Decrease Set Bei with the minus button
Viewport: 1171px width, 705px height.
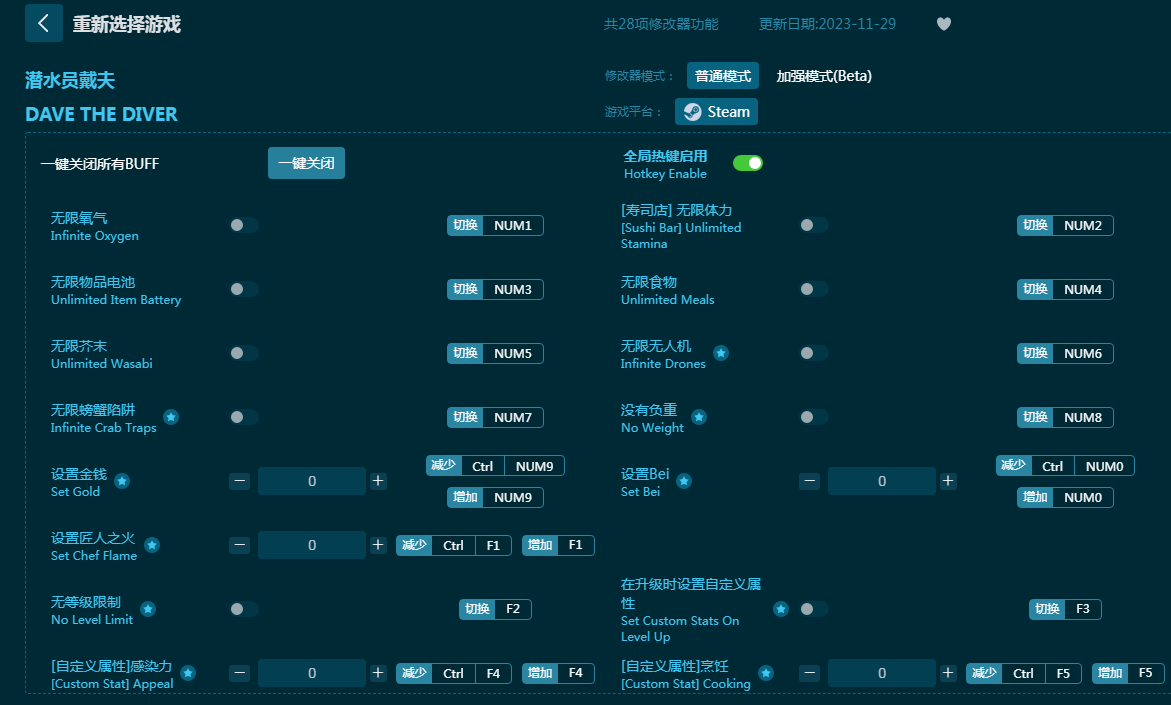[x=810, y=481]
